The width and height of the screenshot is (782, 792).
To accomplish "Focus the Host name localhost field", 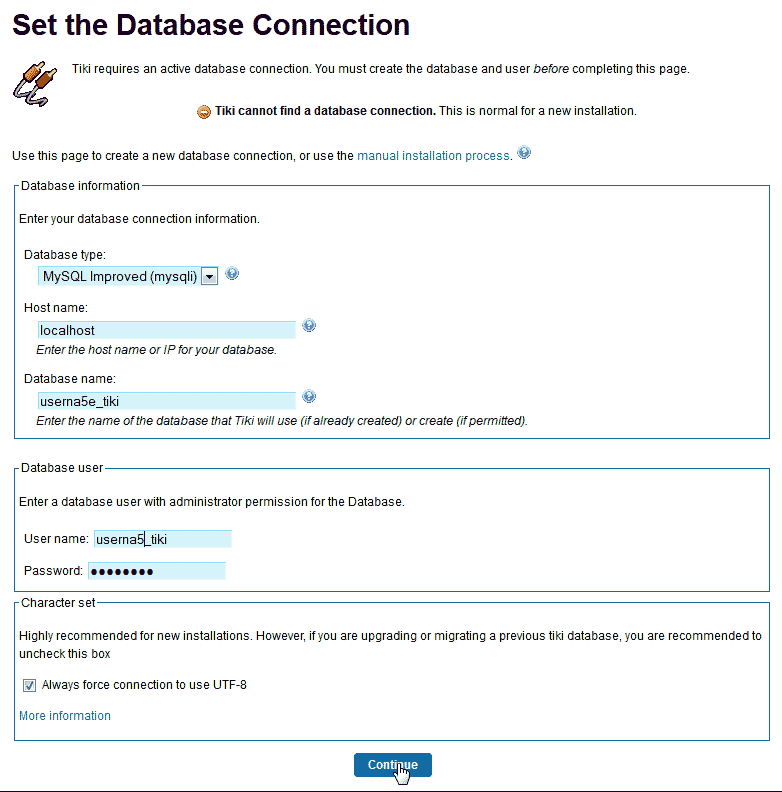I will (x=165, y=330).
